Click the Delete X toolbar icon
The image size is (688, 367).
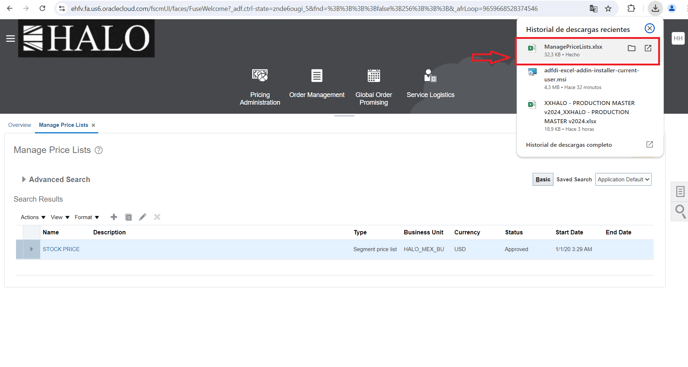[x=157, y=217]
